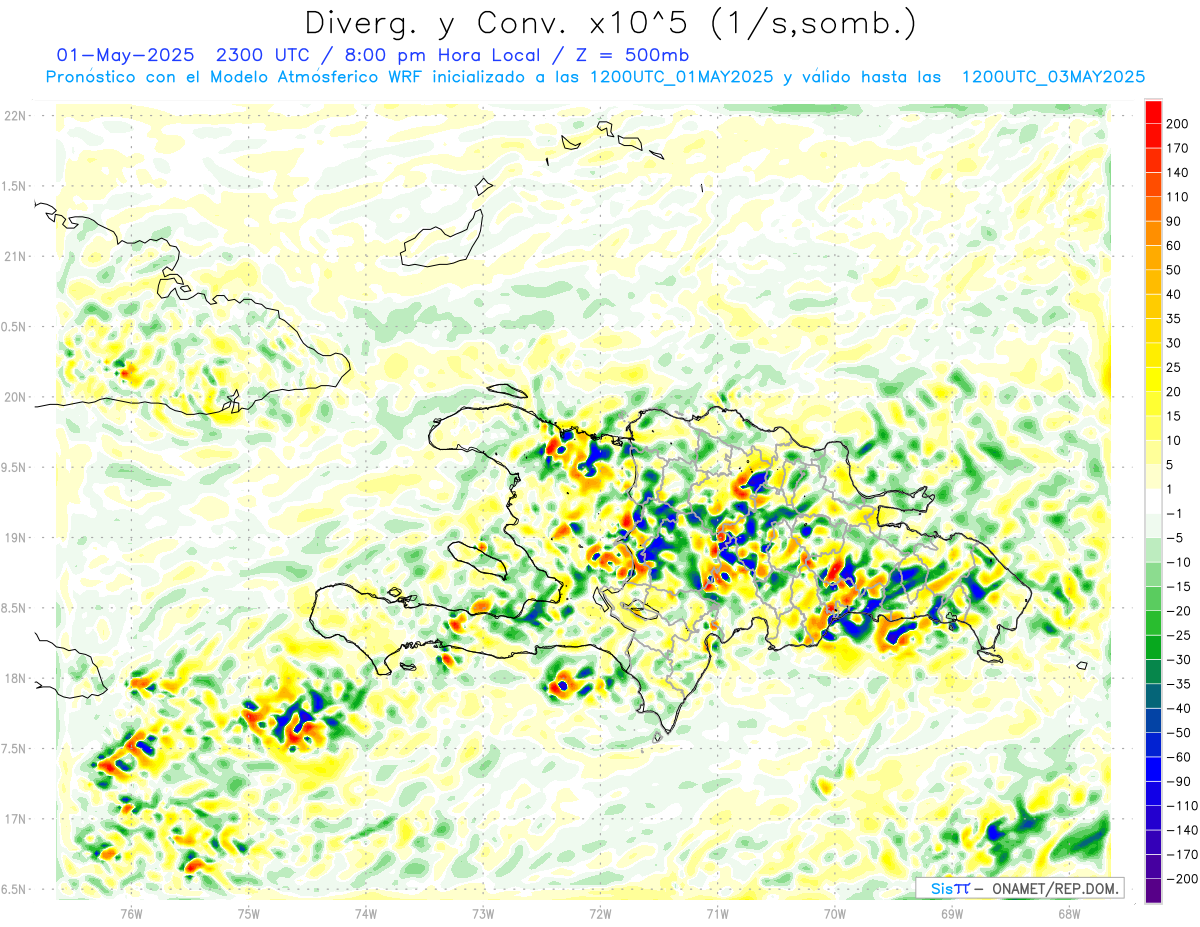
Task: Click the "-200" color scale value
Action: click(1180, 879)
